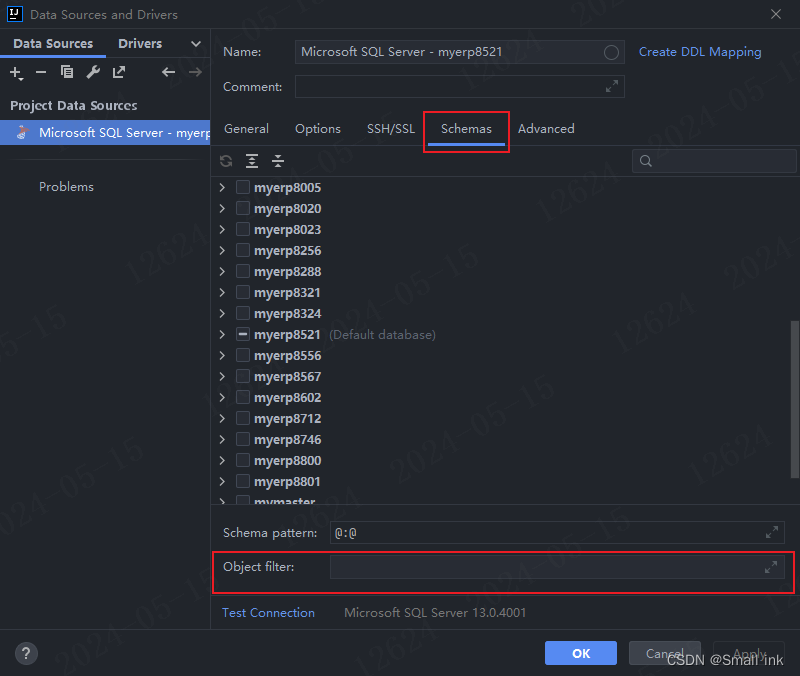The image size is (800, 676).
Task: Open the tabs dropdown chevron beside Drivers
Action: click(x=196, y=44)
